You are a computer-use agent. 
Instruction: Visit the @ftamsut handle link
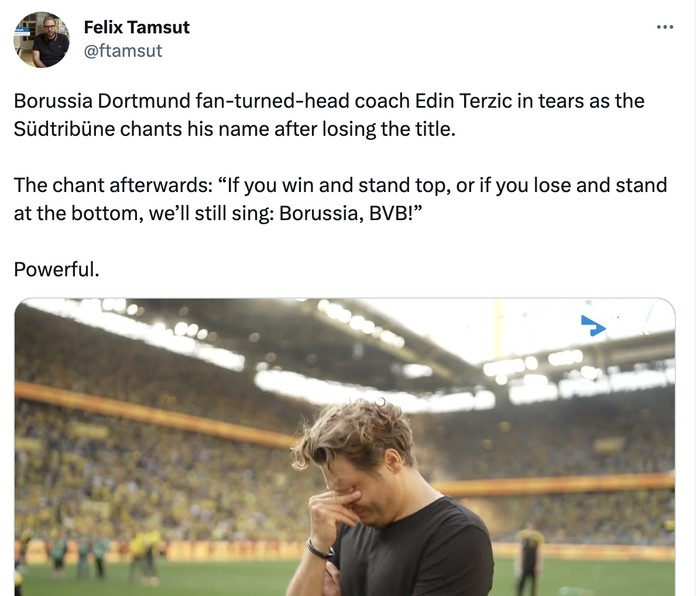[123, 50]
